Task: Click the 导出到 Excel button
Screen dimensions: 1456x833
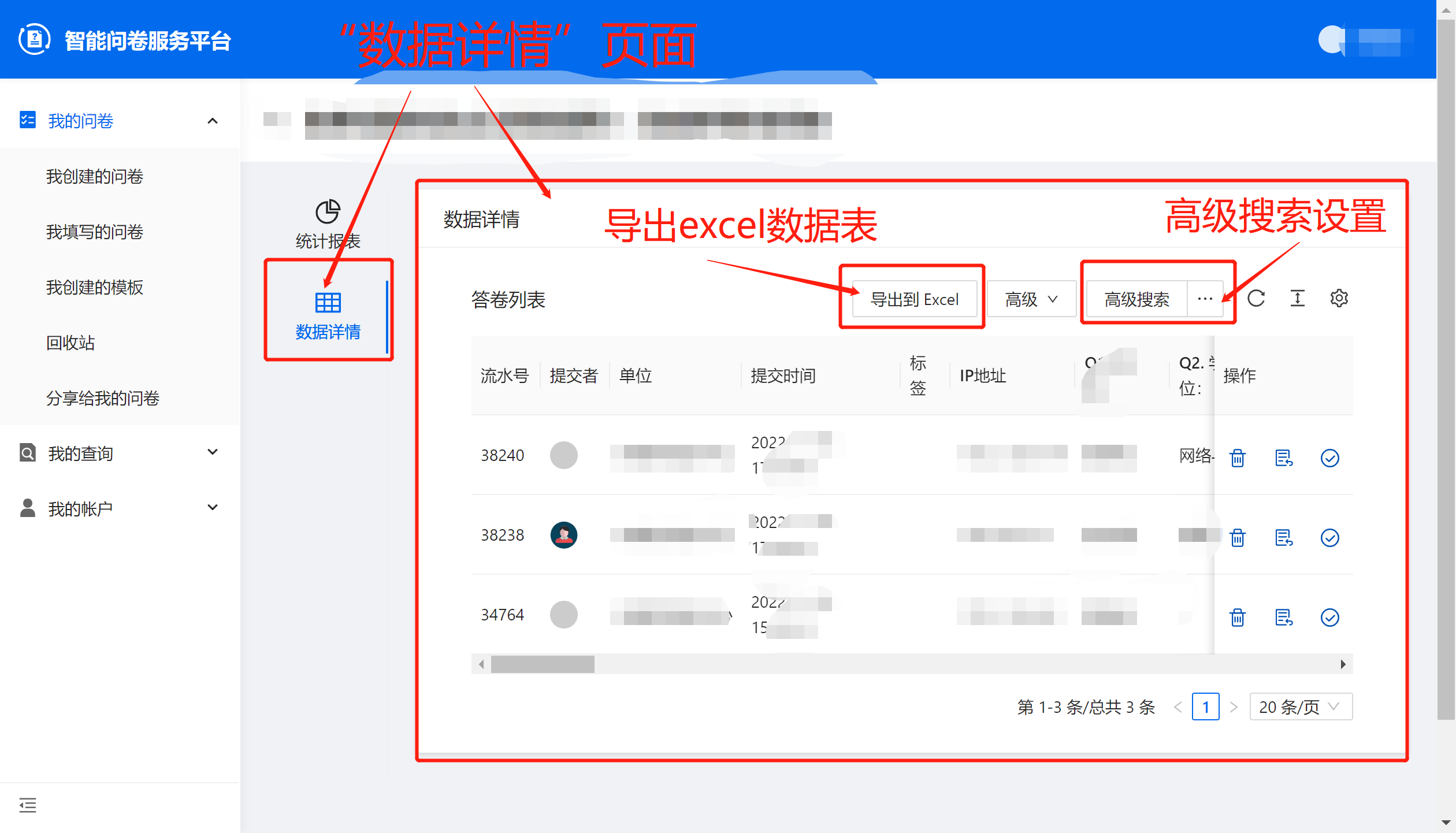Action: (914, 299)
